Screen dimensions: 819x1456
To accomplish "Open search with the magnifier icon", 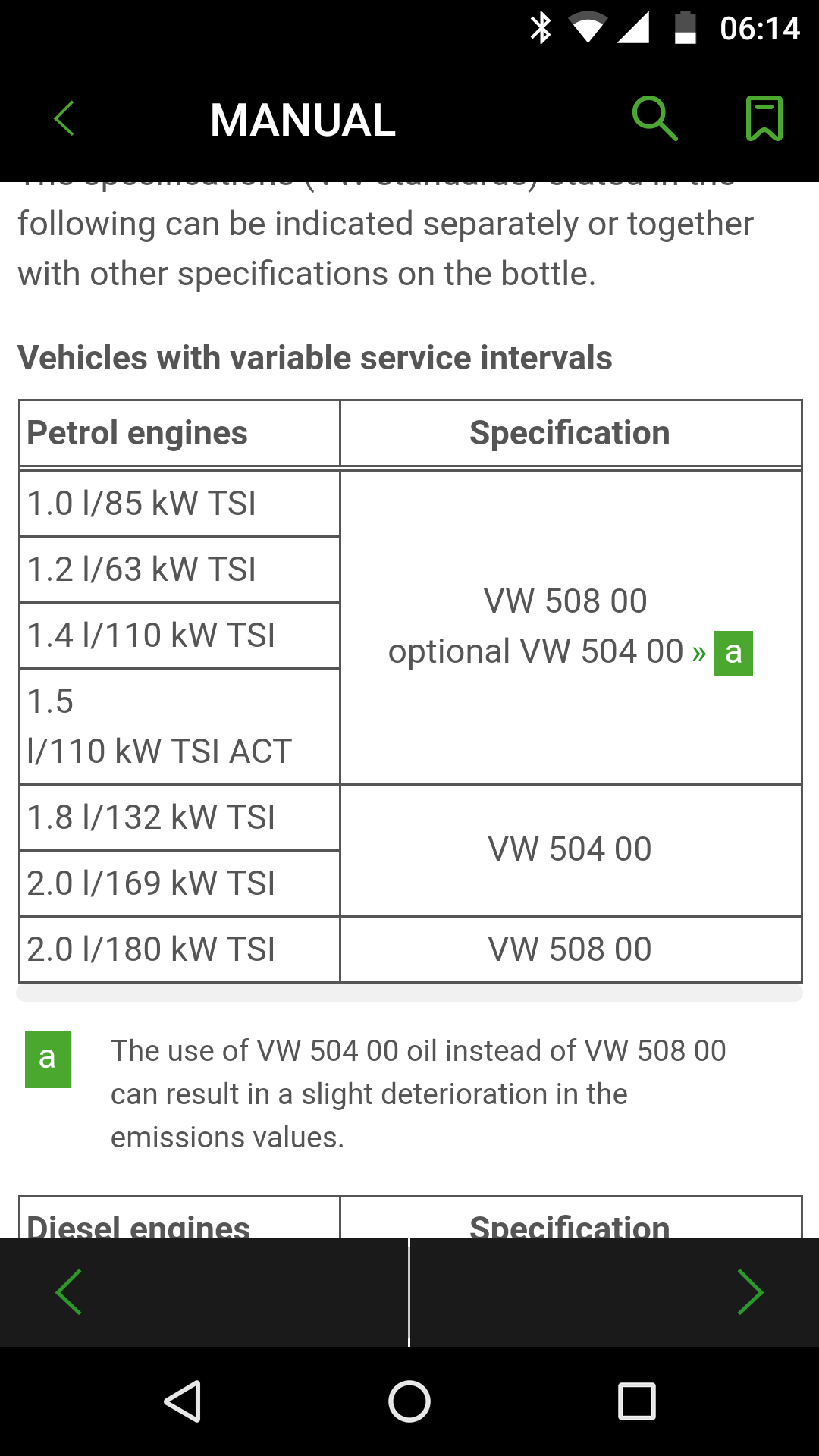I will coord(654,118).
